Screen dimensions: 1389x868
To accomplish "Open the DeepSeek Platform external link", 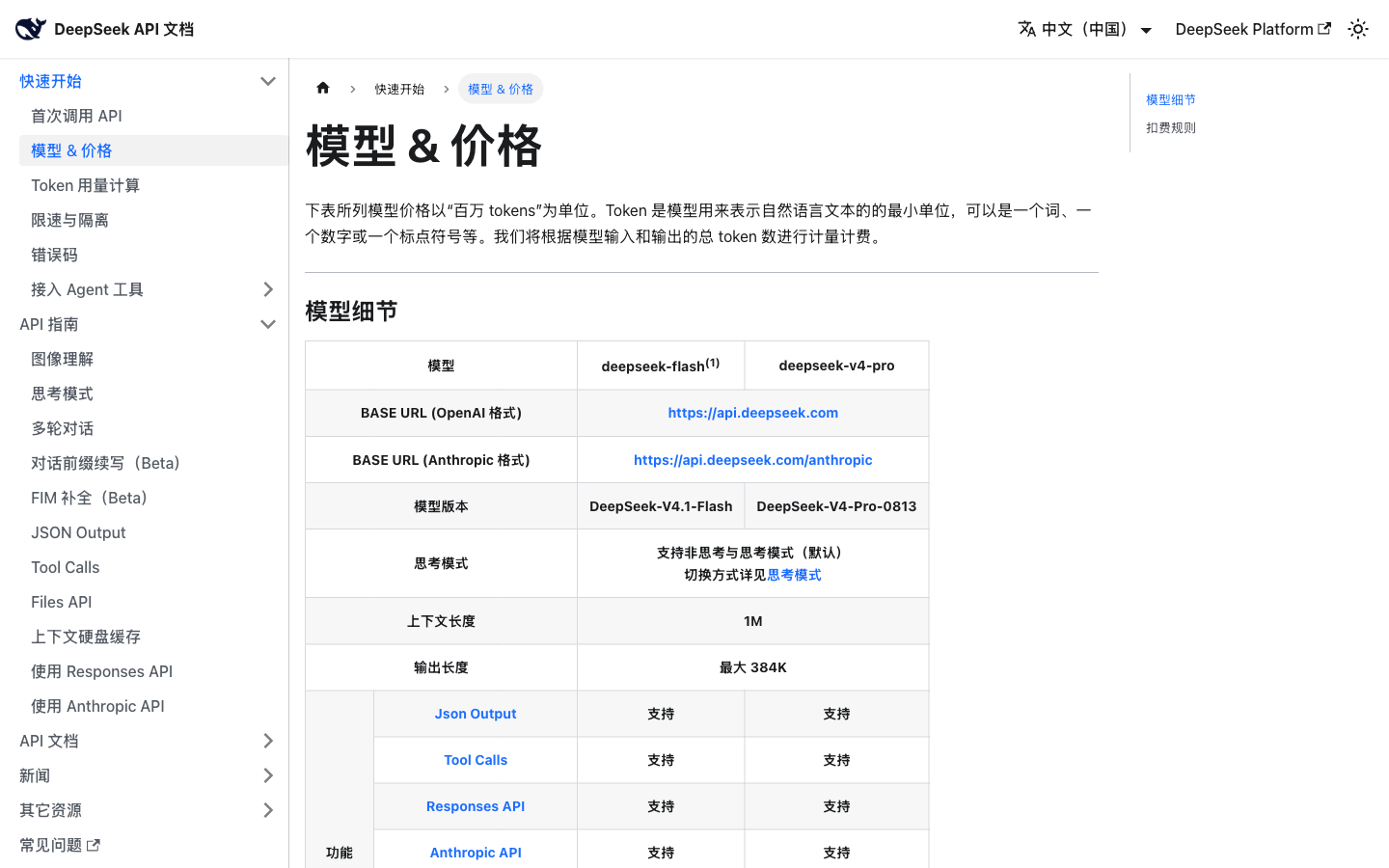I will tap(1253, 29).
